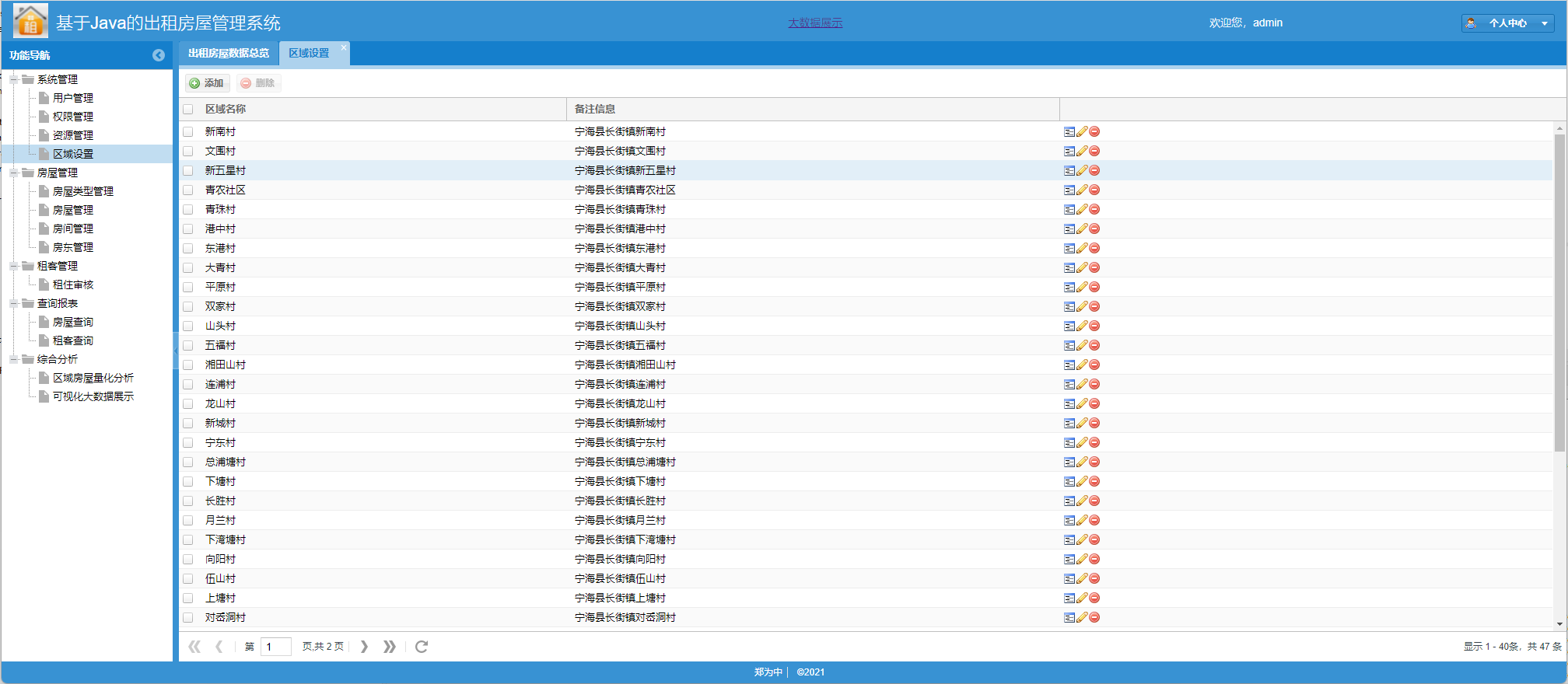
Task: Edit pencil icon for 下塘村 row
Action: (x=1082, y=482)
